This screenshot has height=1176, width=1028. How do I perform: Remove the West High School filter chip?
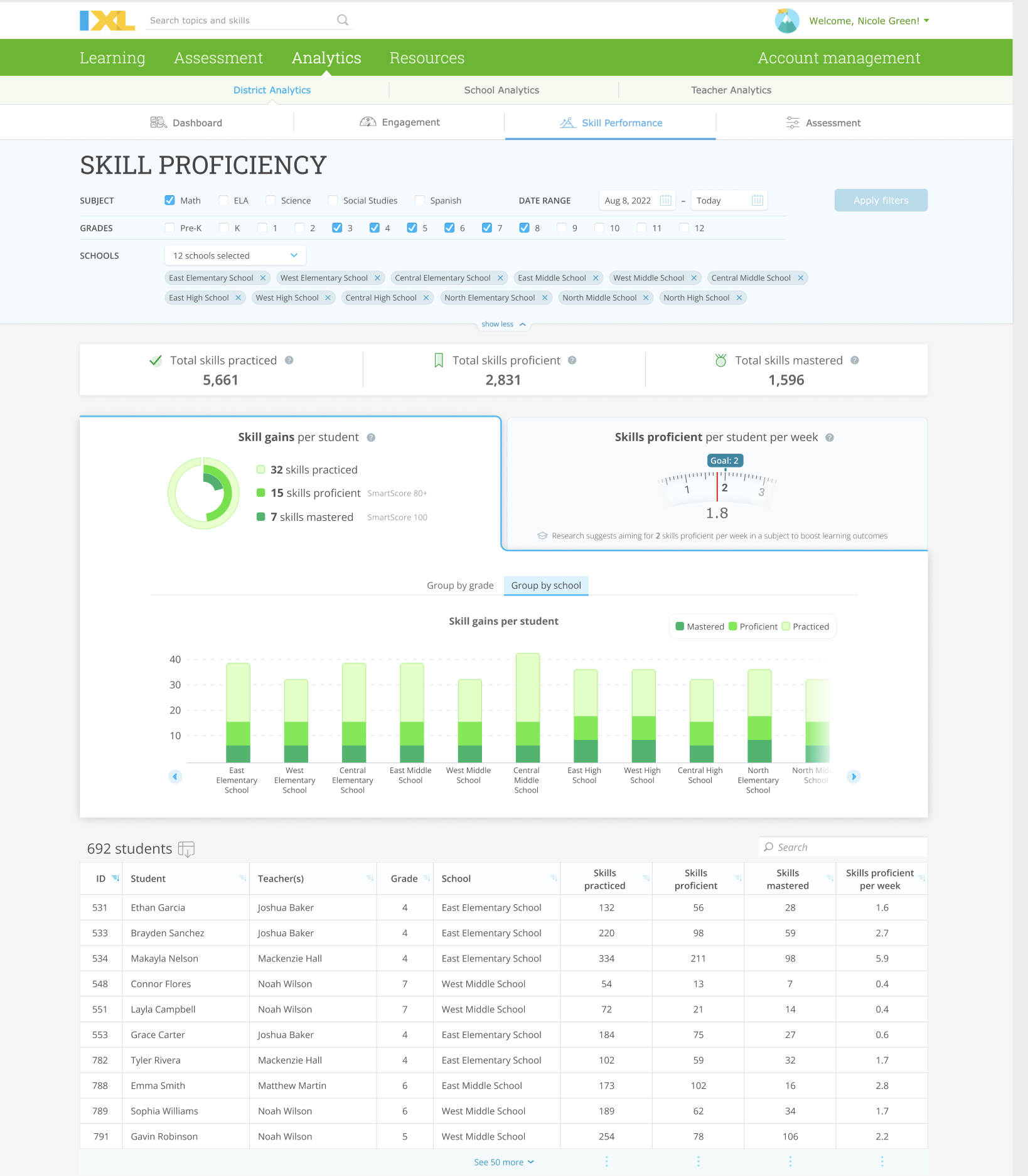pos(328,297)
